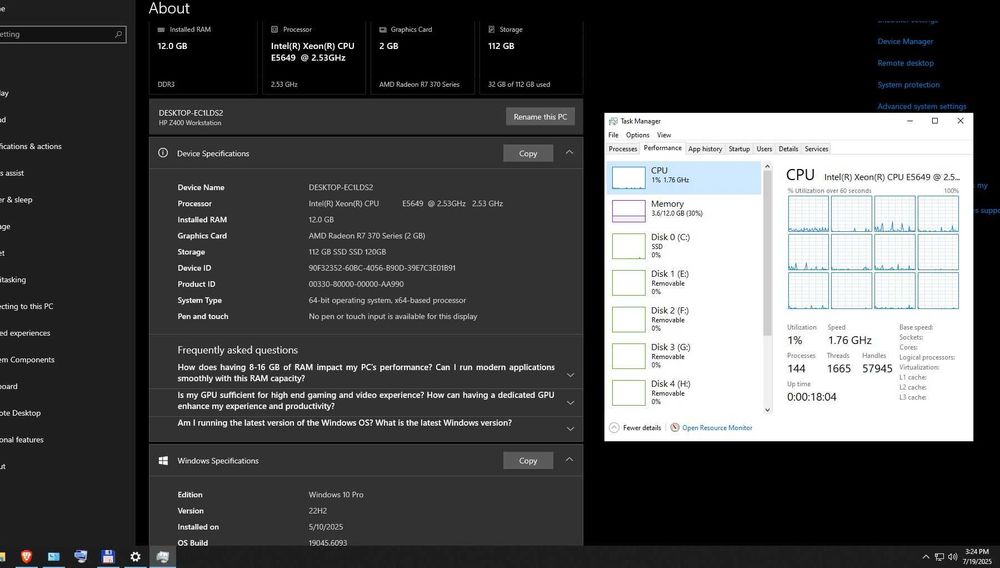Click the Open Resource Monitor link
This screenshot has height=568, width=1000.
[717, 428]
